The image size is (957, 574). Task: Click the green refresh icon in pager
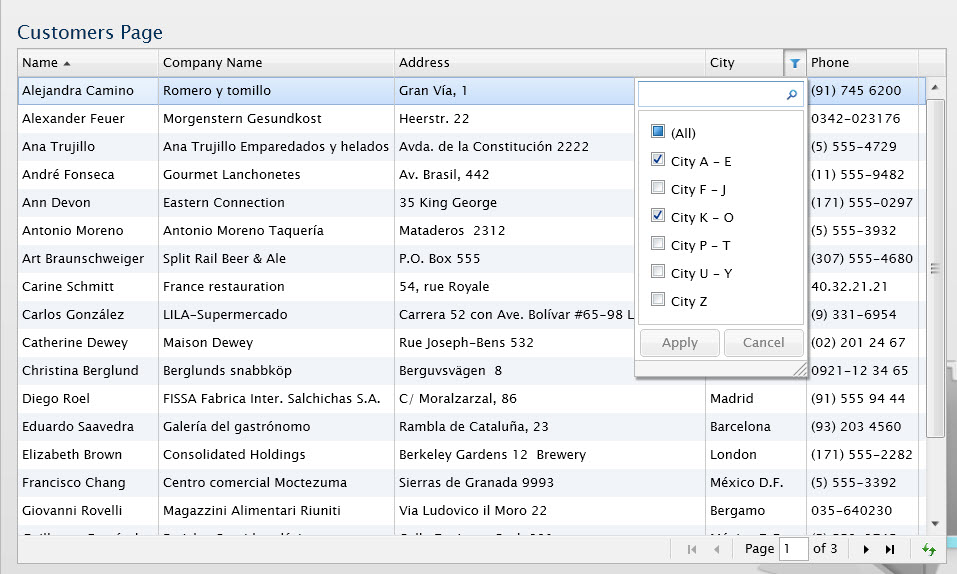[929, 549]
